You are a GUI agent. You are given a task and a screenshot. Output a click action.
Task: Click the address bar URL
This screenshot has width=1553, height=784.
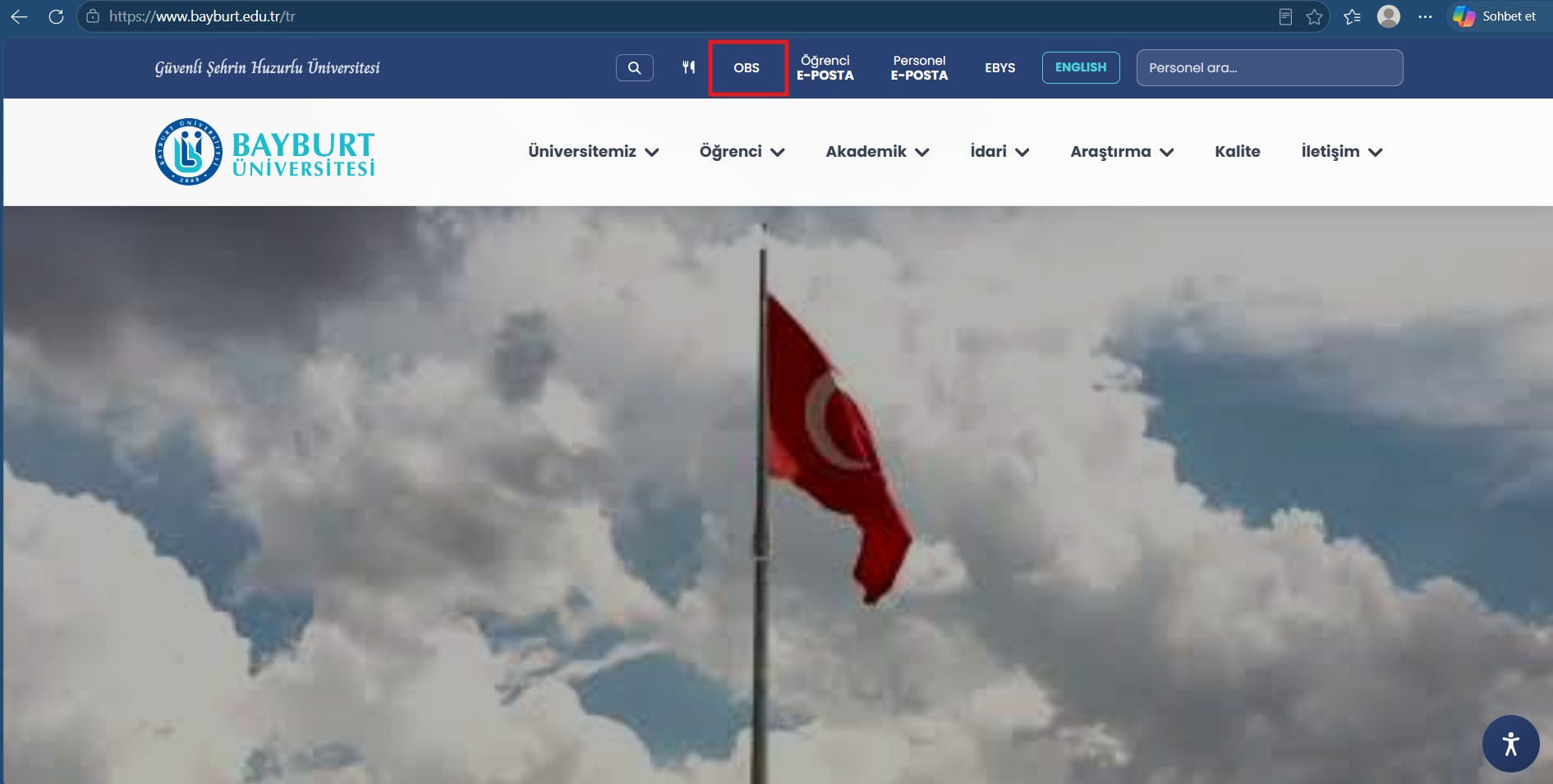(202, 16)
